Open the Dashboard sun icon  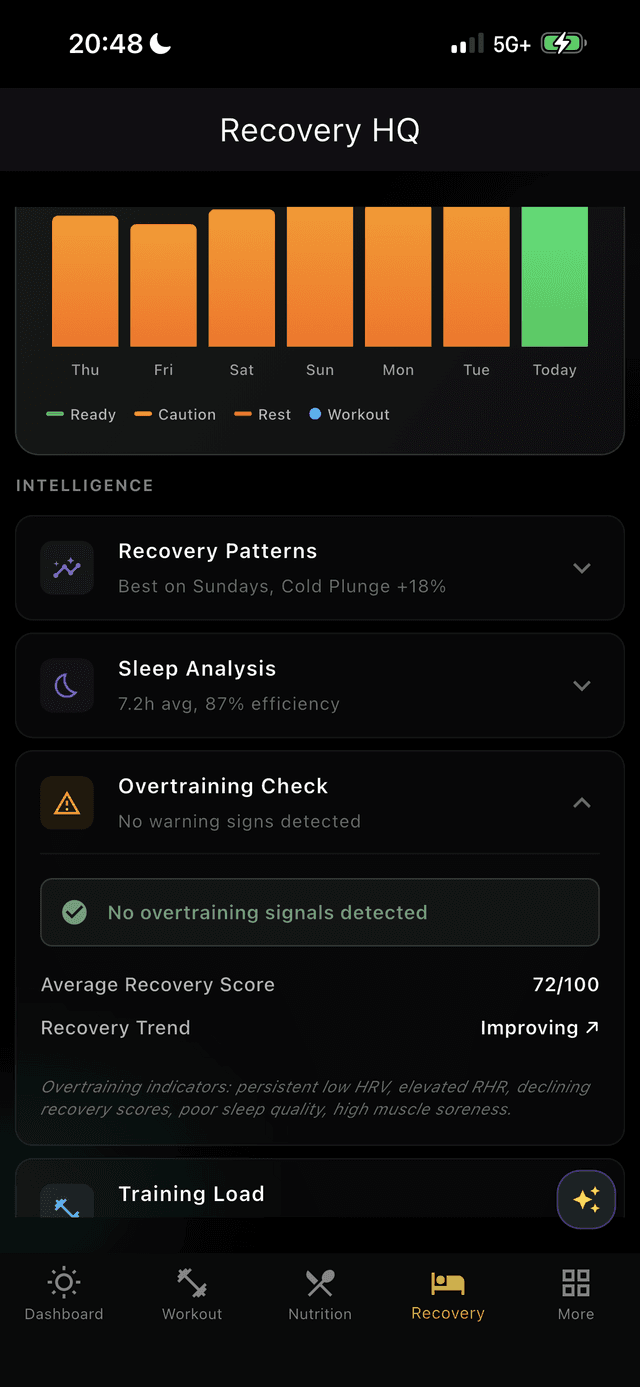click(63, 1281)
